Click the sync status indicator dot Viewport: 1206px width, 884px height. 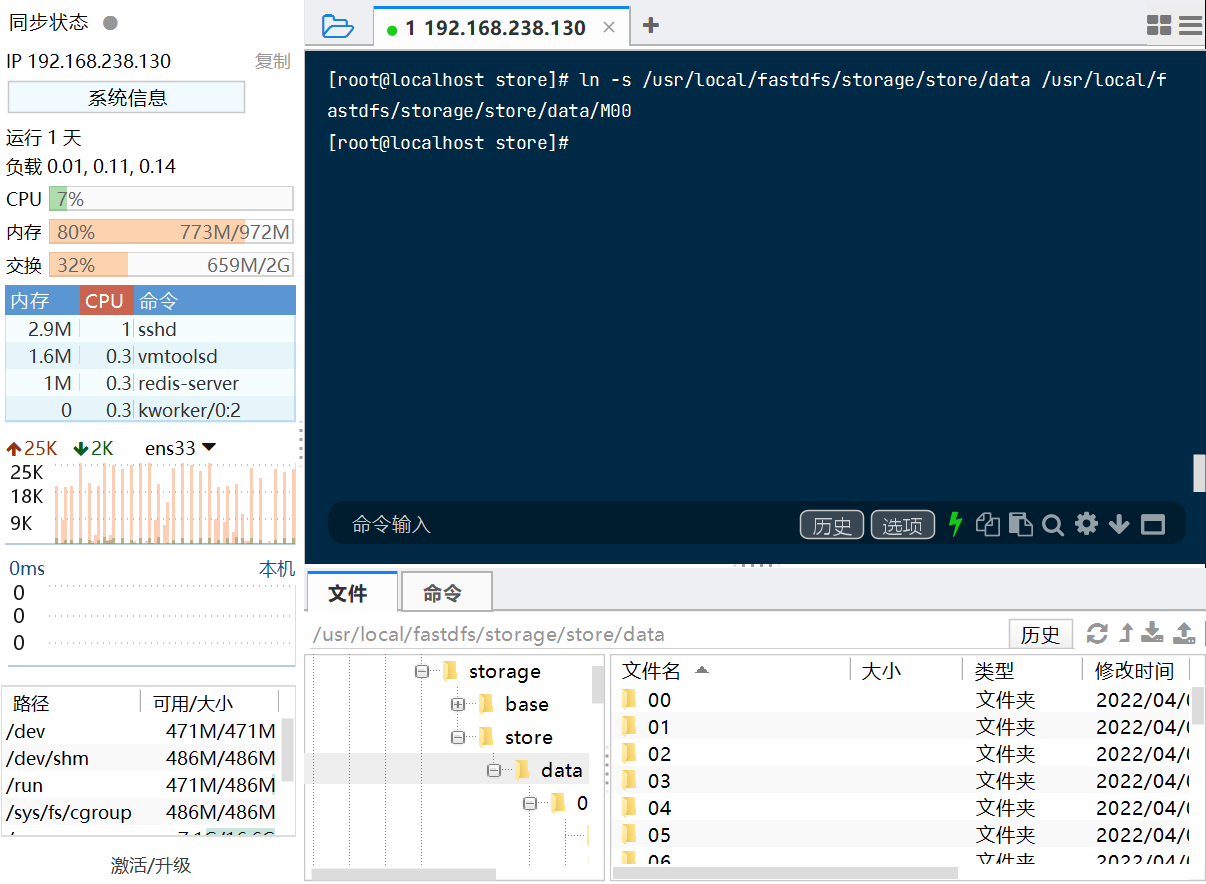pyautogui.click(x=110, y=22)
